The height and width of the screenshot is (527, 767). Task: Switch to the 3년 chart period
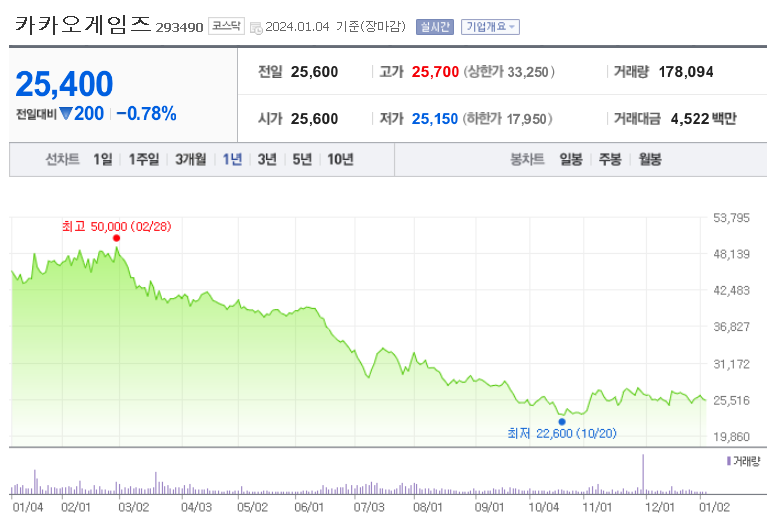pyautogui.click(x=267, y=159)
